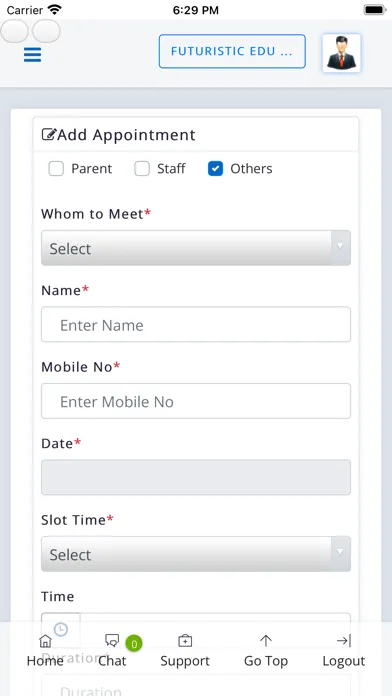Open the Date picker field
This screenshot has width=392, height=696.
[x=196, y=477]
